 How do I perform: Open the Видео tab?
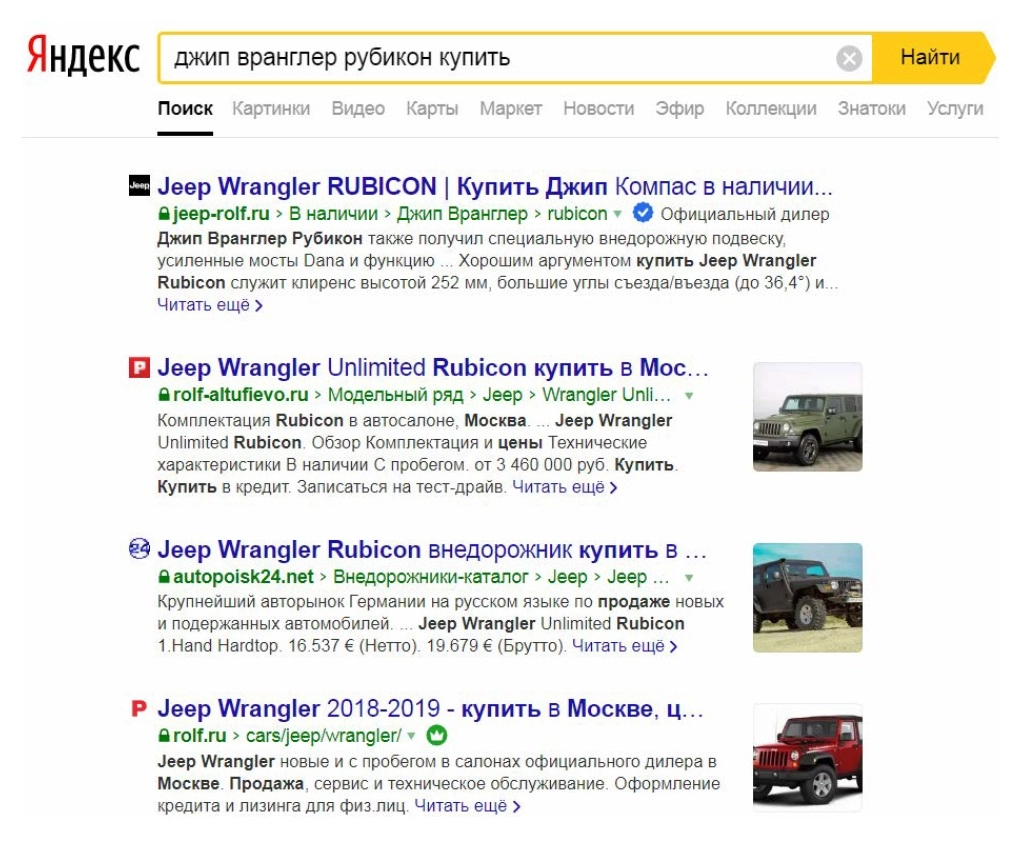coord(358,108)
